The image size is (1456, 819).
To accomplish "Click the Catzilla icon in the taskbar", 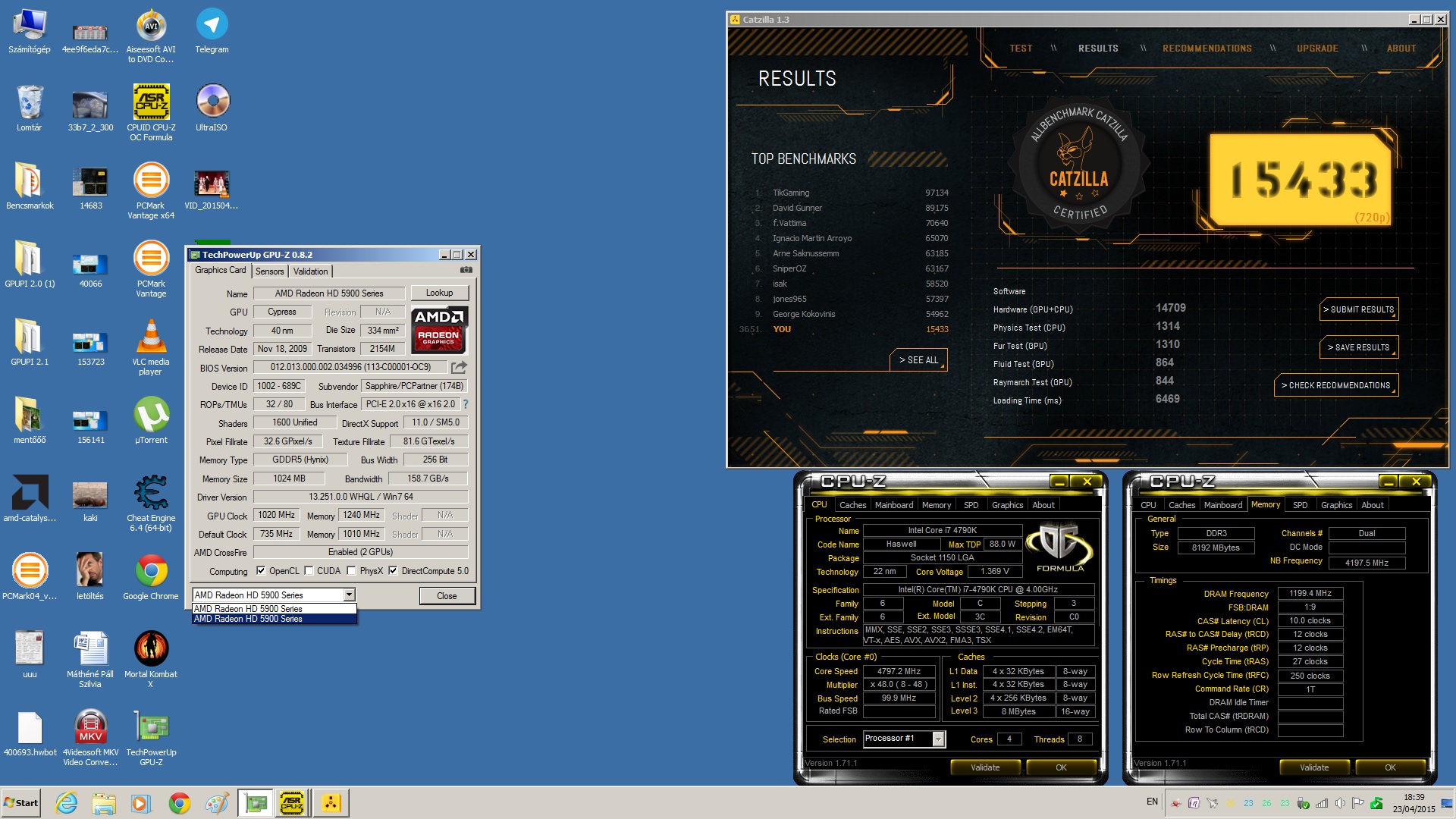I will click(331, 802).
